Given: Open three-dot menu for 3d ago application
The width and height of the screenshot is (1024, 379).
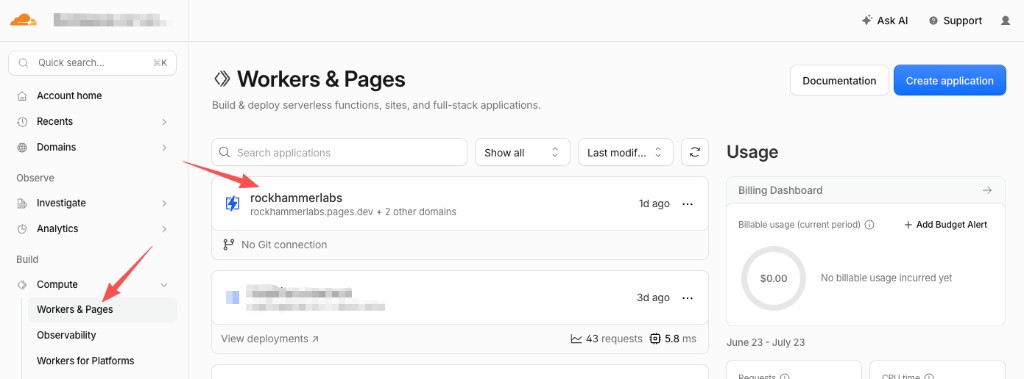Looking at the screenshot, I should coord(688,298).
